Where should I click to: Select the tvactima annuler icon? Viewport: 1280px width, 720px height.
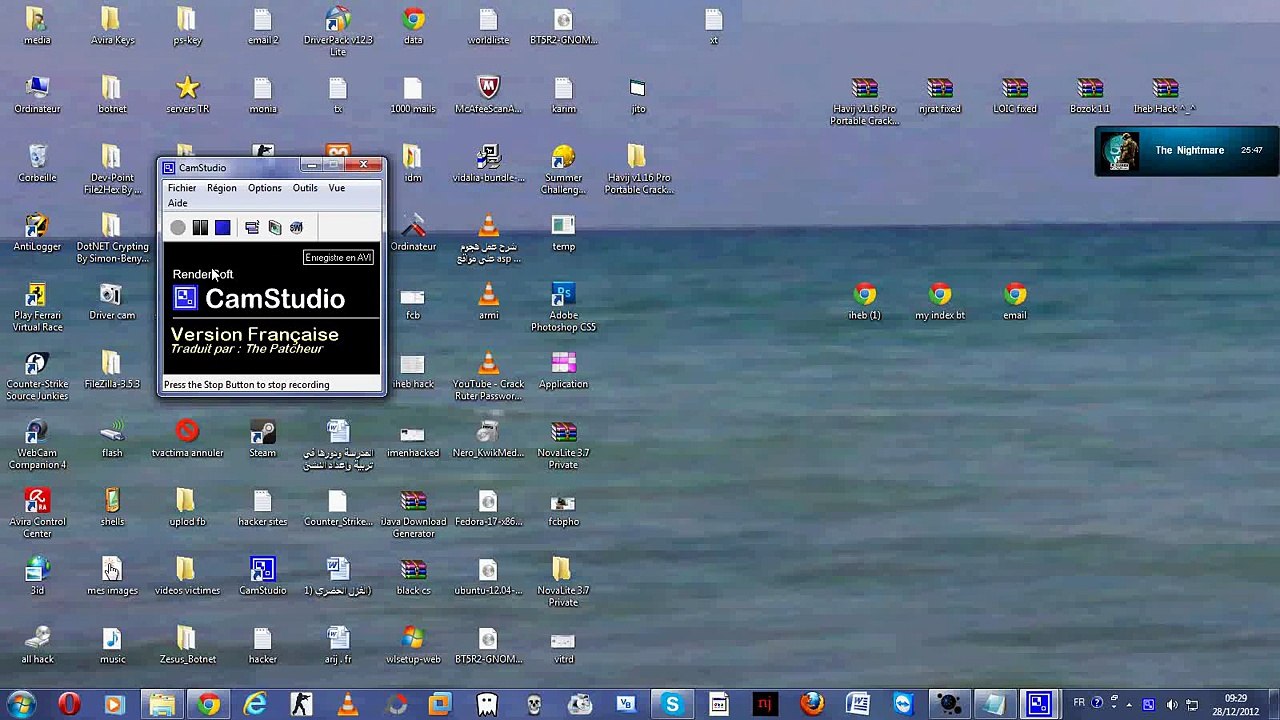[187, 439]
